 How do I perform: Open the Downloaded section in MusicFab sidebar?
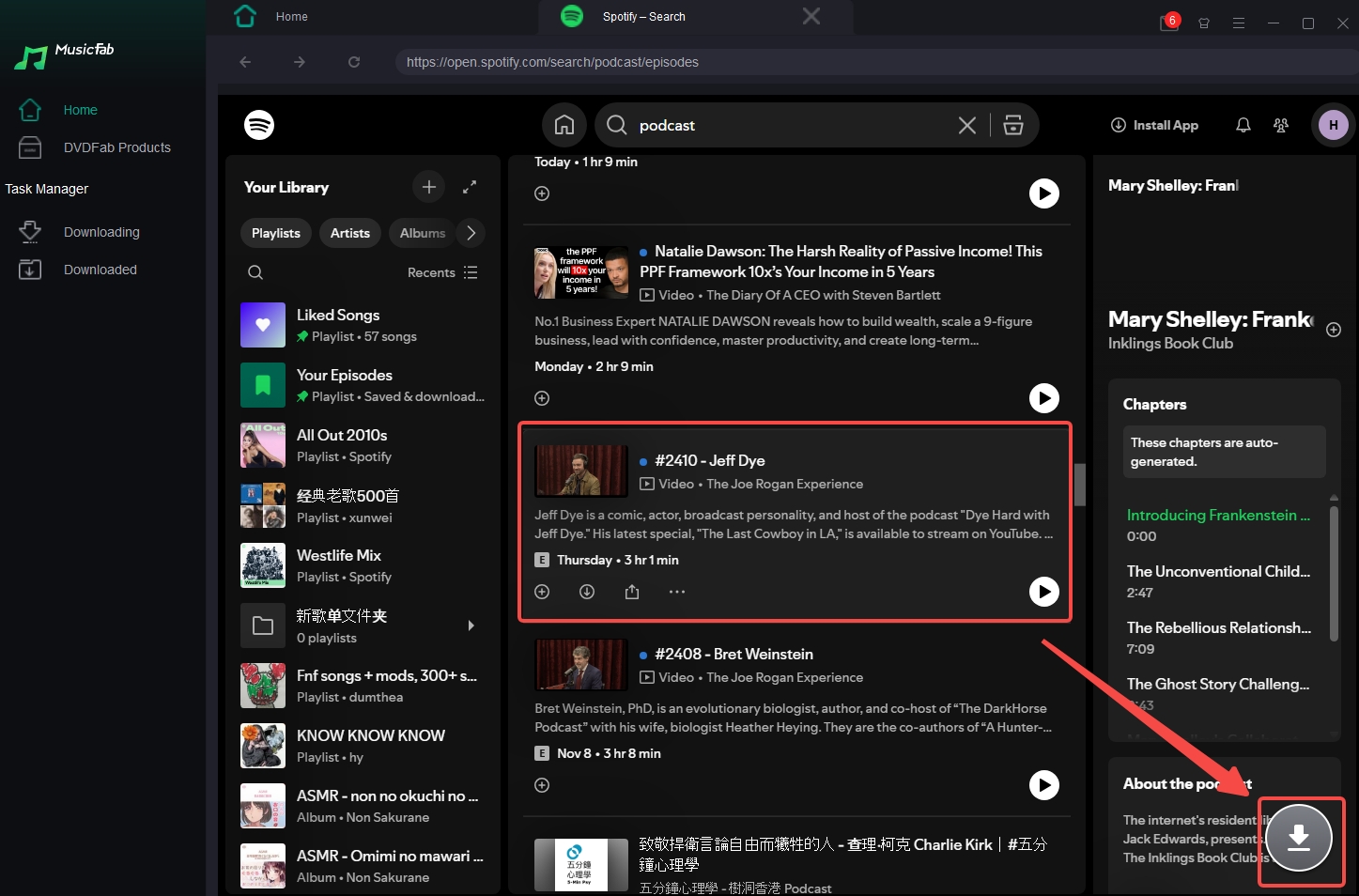pos(100,270)
